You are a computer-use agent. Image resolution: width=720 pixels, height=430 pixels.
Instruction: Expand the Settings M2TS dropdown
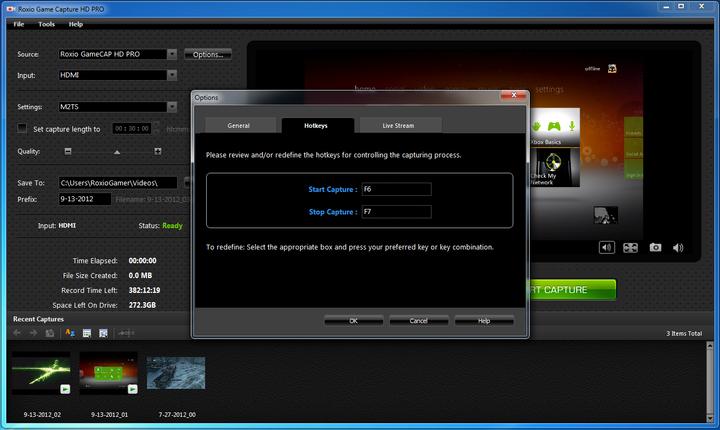pos(172,107)
